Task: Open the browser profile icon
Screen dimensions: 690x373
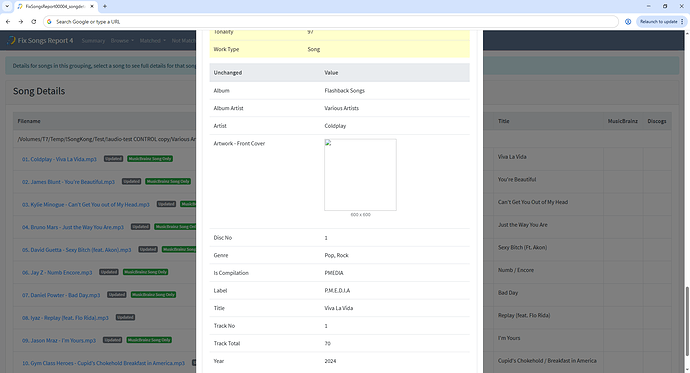Action: click(628, 22)
